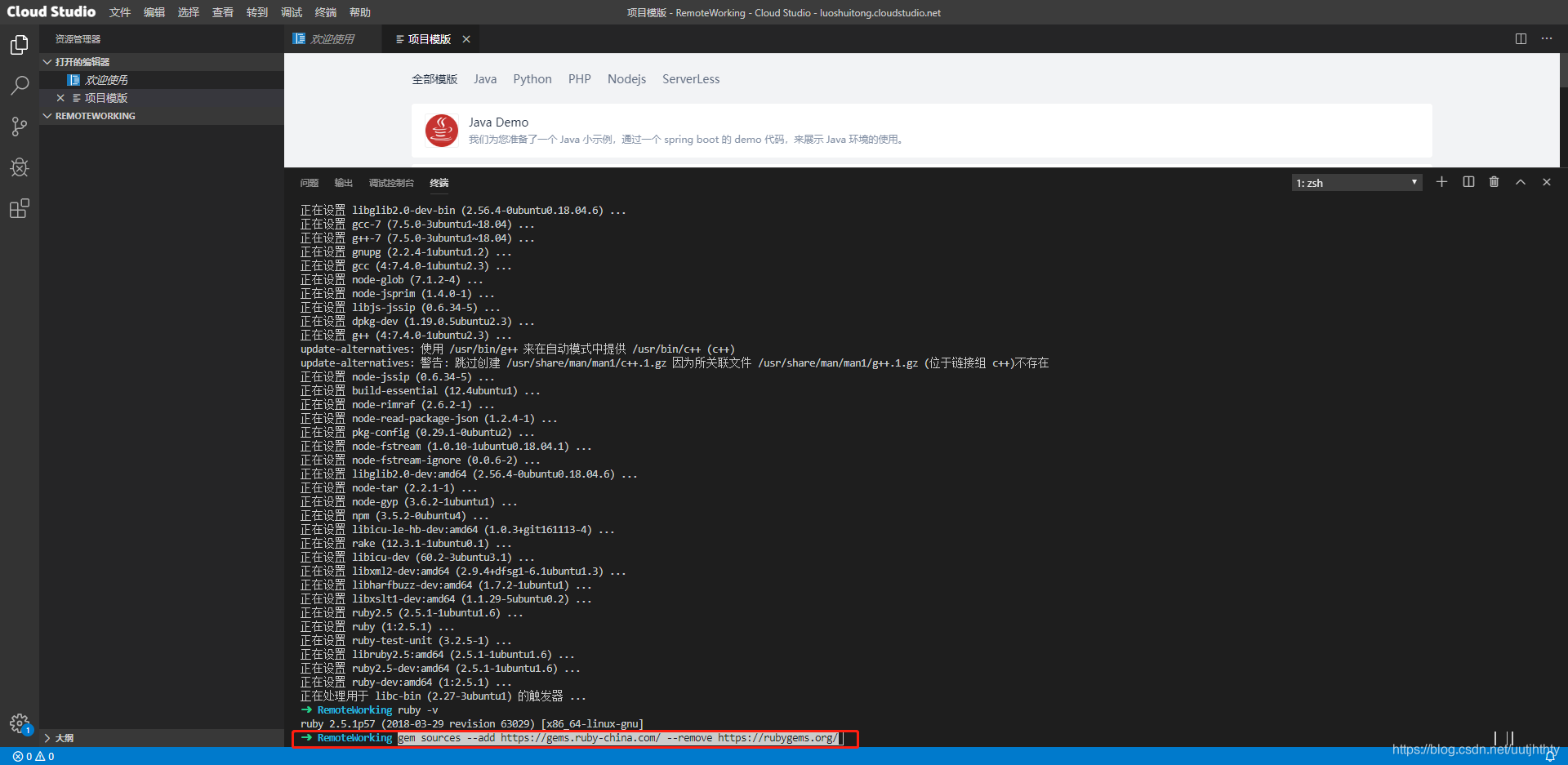This screenshot has height=765, width=1568.
Task: Filter templates by Java
Action: (x=485, y=79)
